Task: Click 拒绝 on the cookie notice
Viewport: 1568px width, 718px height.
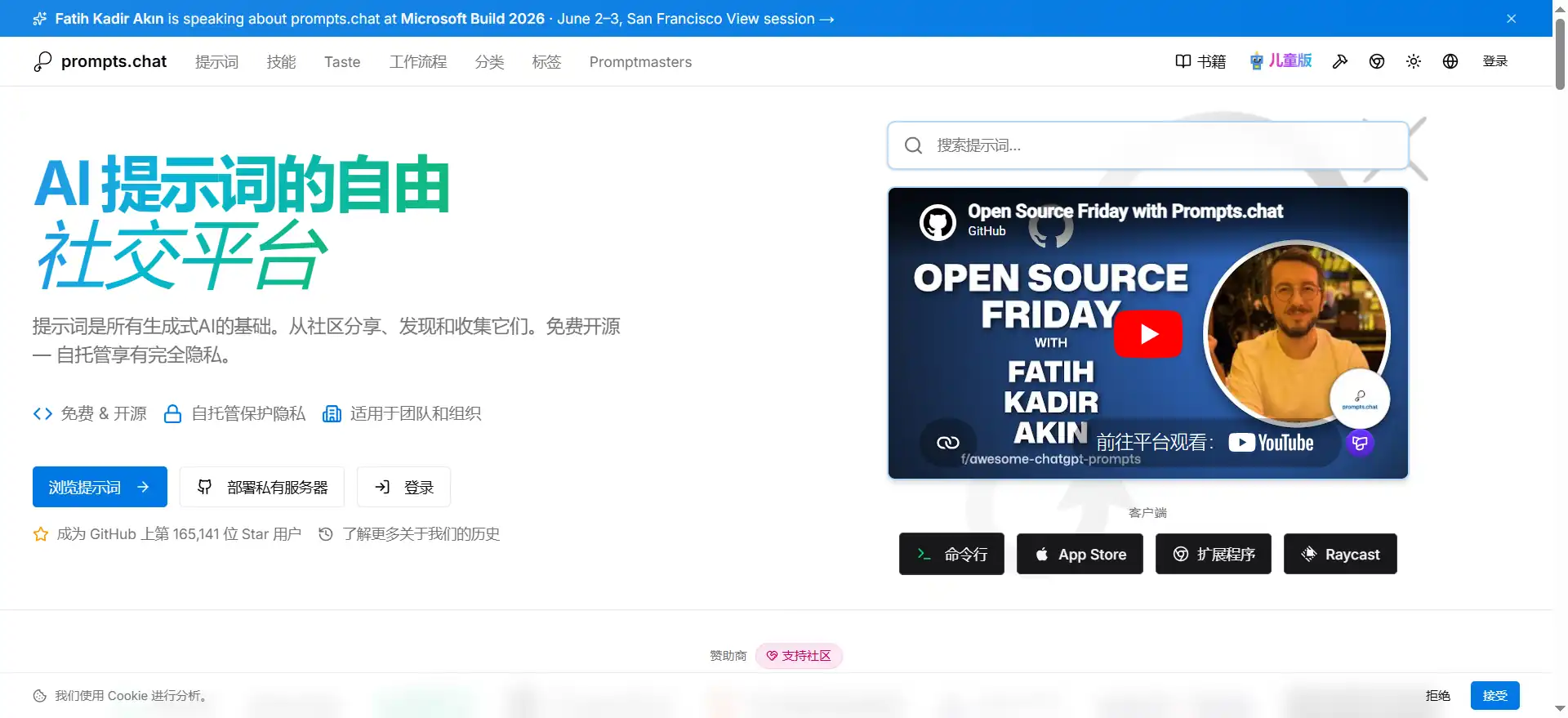Action: point(1437,696)
